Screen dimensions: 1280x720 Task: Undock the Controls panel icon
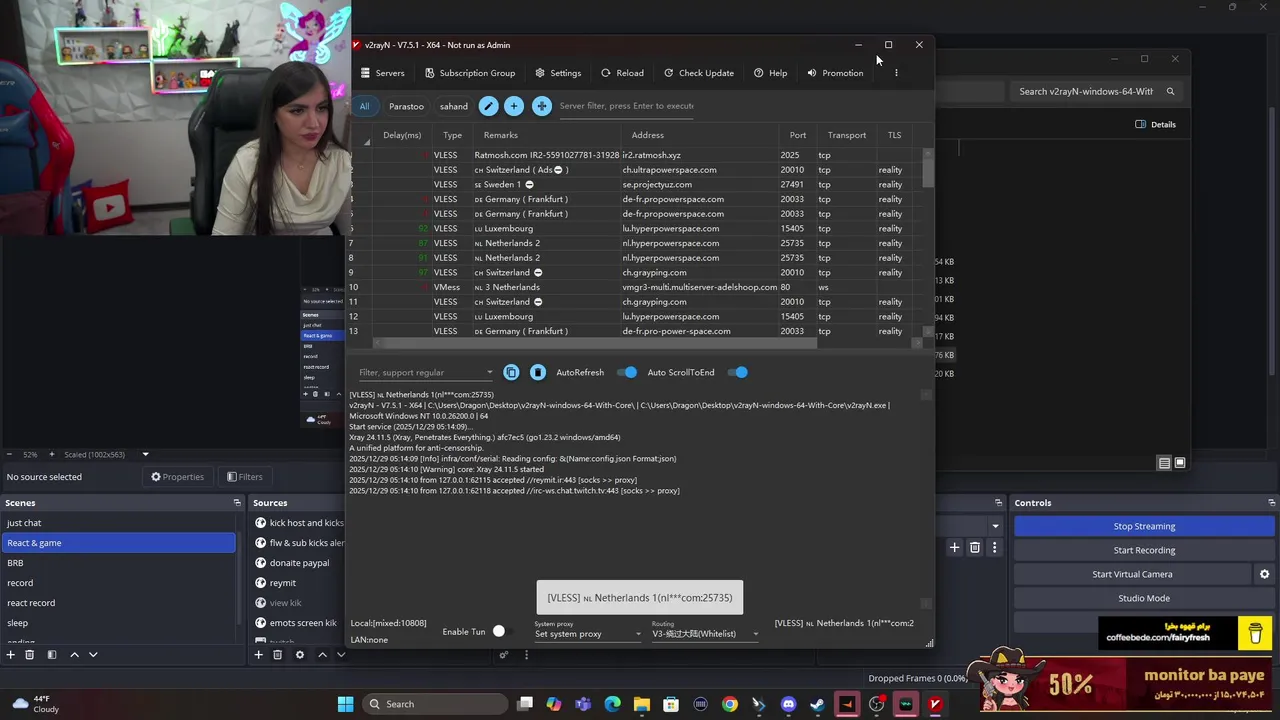click(1271, 503)
